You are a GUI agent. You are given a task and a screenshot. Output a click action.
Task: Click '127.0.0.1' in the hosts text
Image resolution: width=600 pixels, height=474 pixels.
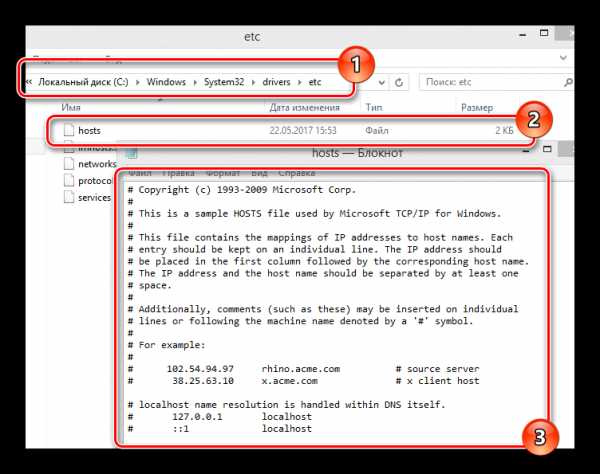(197, 417)
